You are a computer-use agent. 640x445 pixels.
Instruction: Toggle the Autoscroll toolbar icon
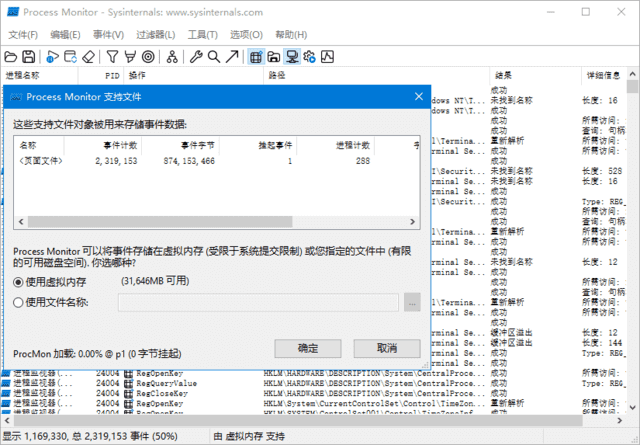[71, 57]
